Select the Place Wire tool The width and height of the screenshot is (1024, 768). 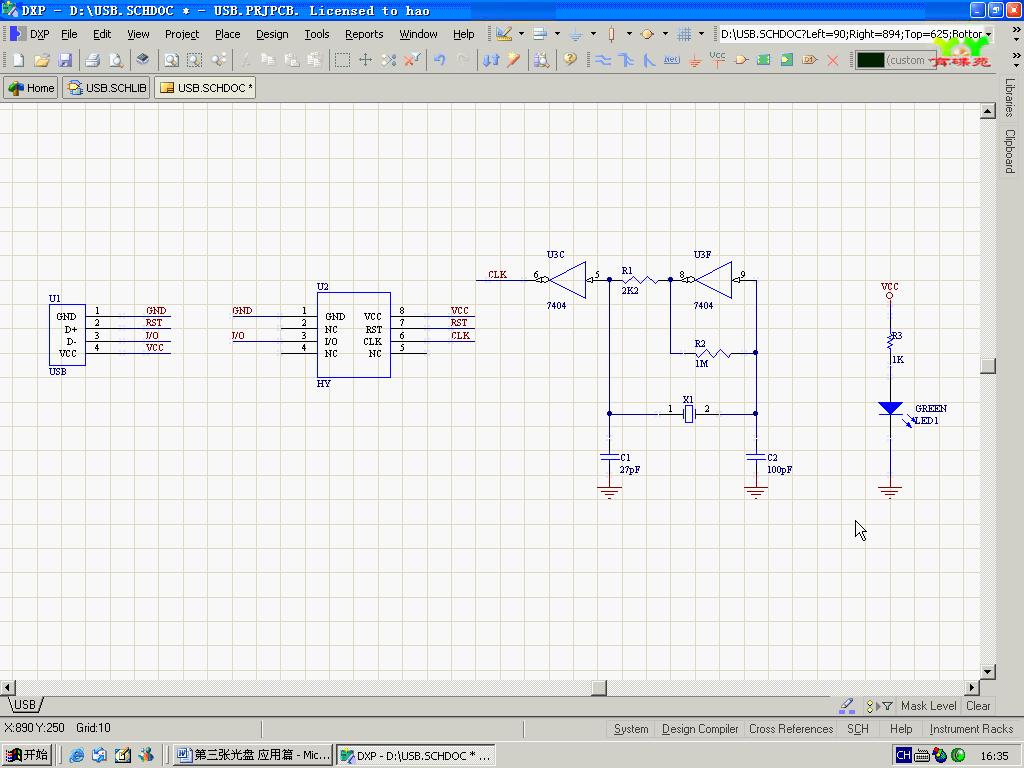point(603,60)
